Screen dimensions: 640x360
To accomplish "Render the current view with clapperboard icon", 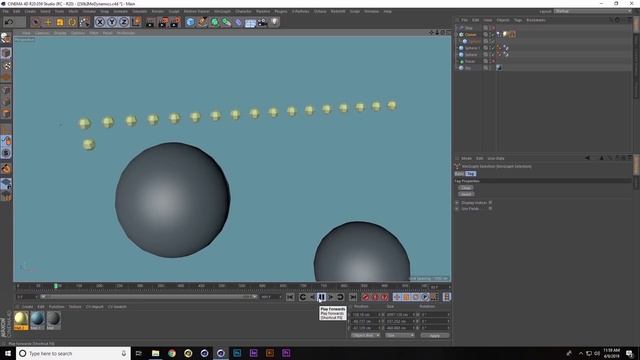I will pos(150,22).
